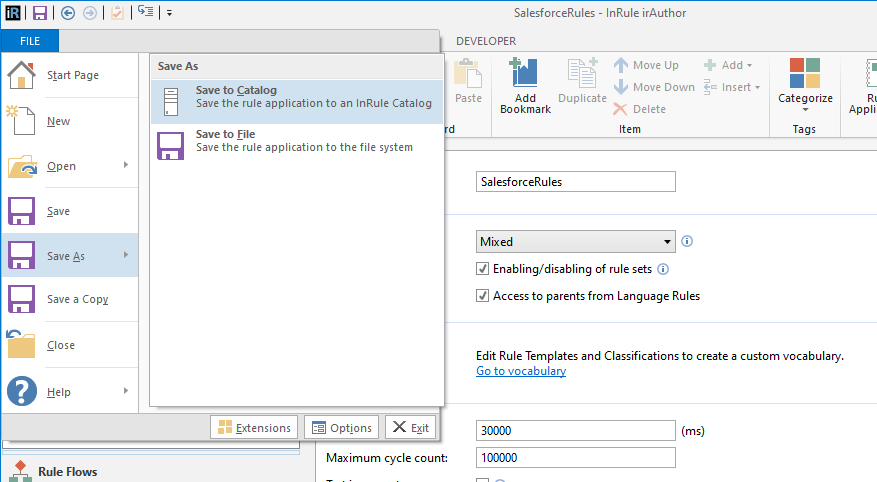The width and height of the screenshot is (877, 482).
Task: Click the Maximum cycle count field
Action: pyautogui.click(x=576, y=457)
